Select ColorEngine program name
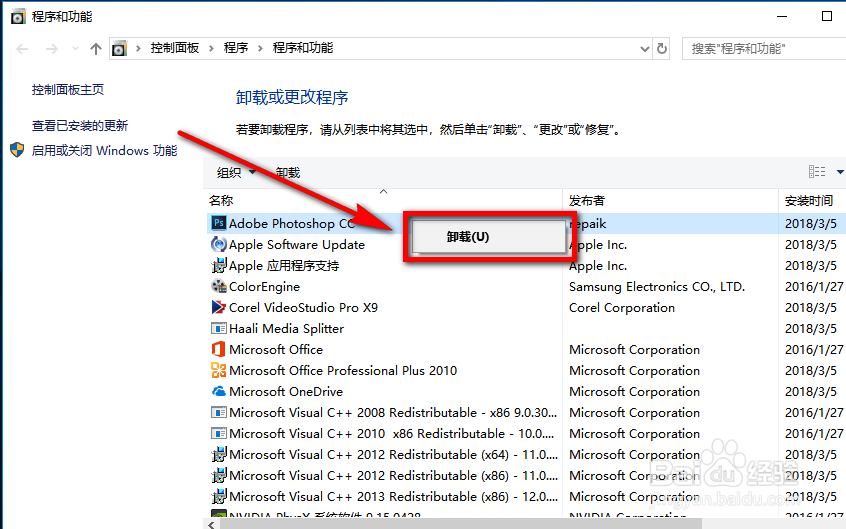Screen dimensions: 846x529 (x=264, y=287)
